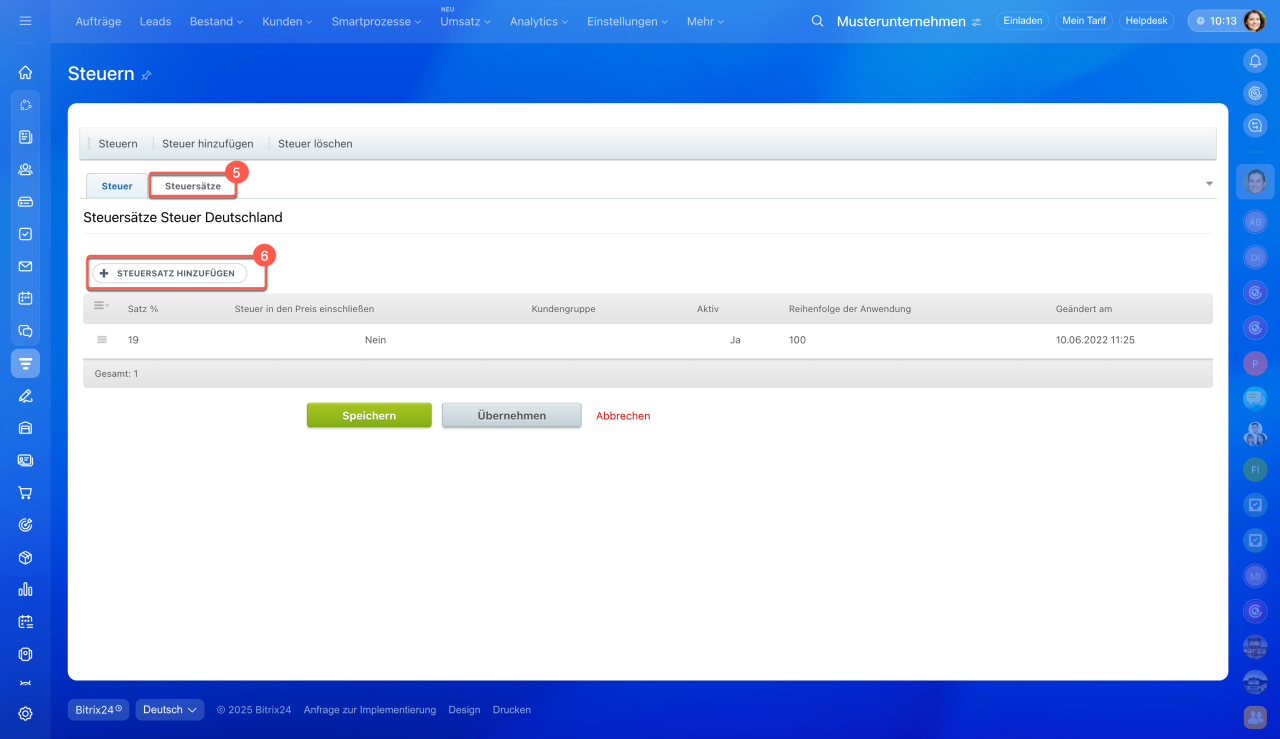Image resolution: width=1280 pixels, height=739 pixels.
Task: Expand the Einstellungen dropdown
Action: pos(627,21)
